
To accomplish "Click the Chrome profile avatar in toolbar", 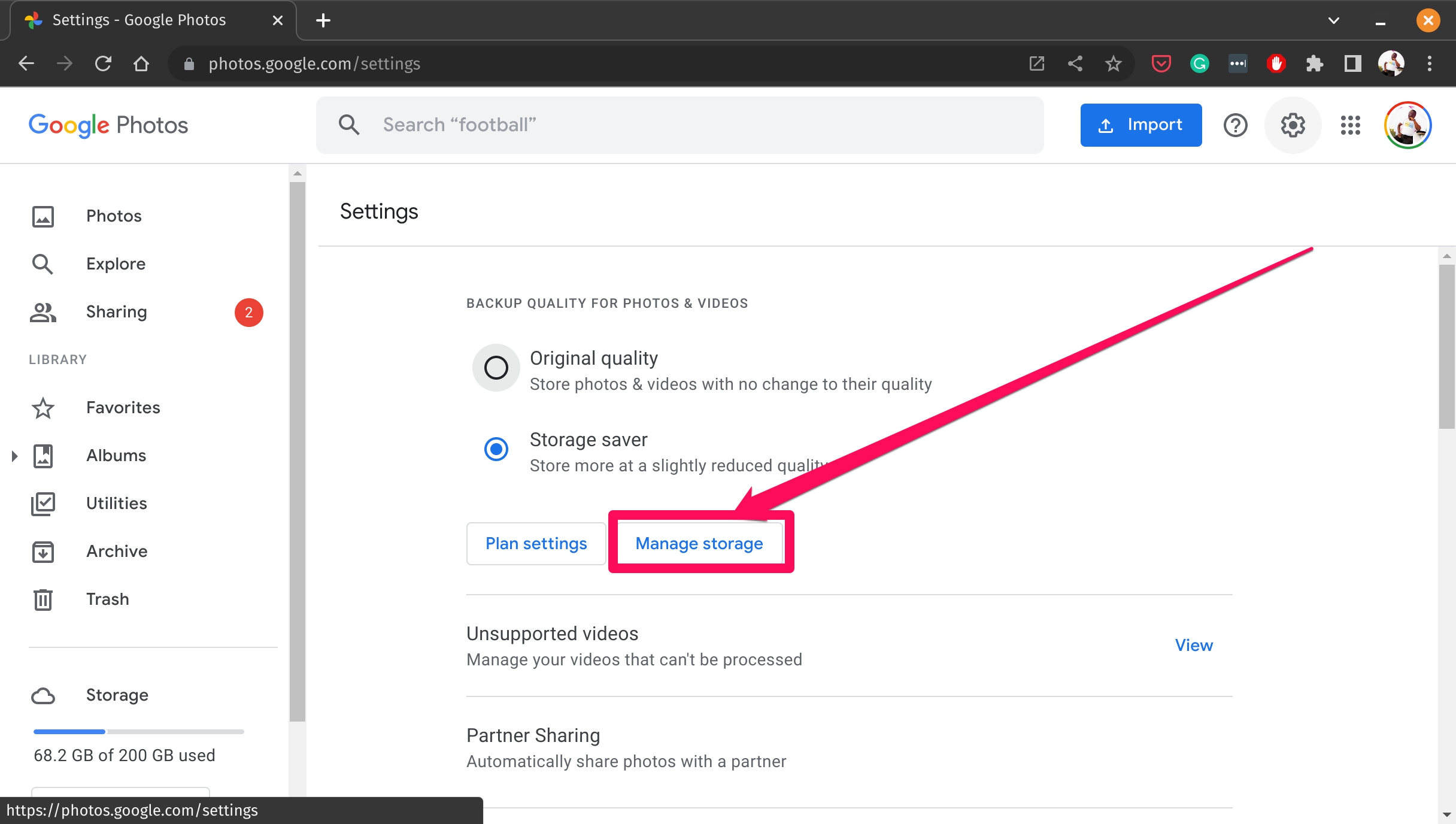I will [1391, 63].
